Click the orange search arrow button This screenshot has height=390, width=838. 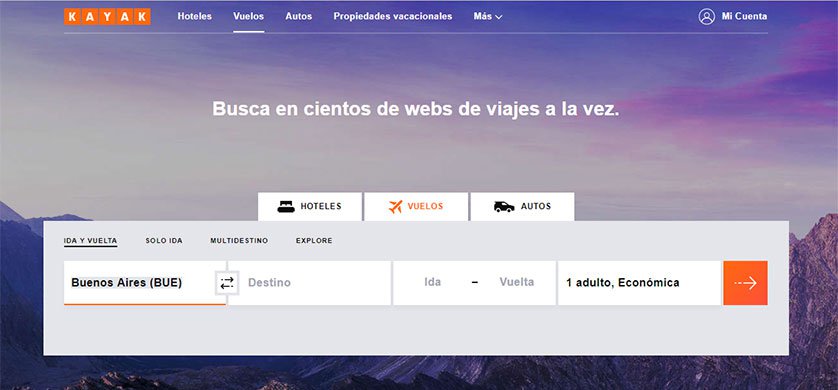[745, 283]
